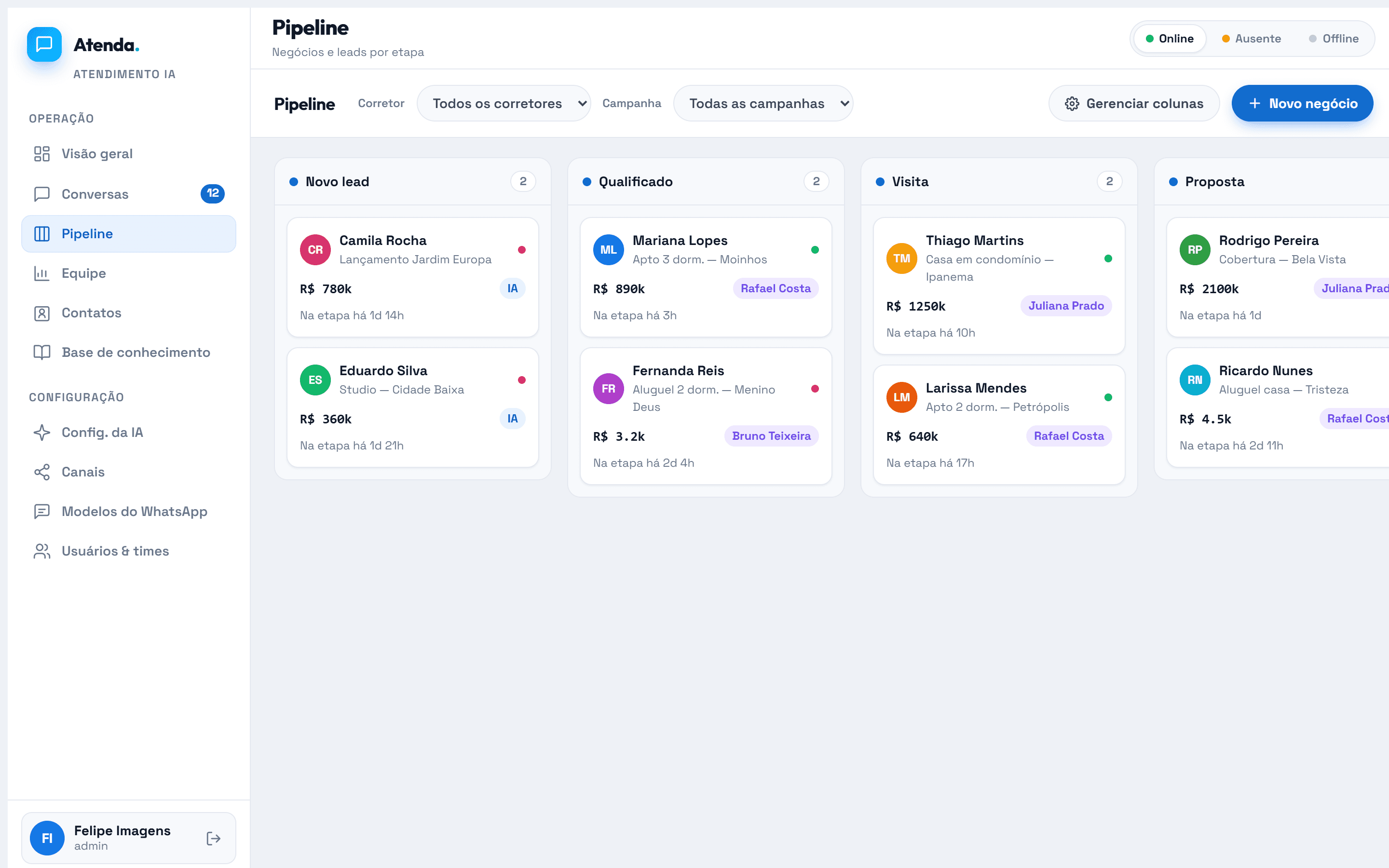This screenshot has height=868, width=1389.
Task: Click the Juliana Prado tag on Thiago Martins card
Action: pos(1066,306)
